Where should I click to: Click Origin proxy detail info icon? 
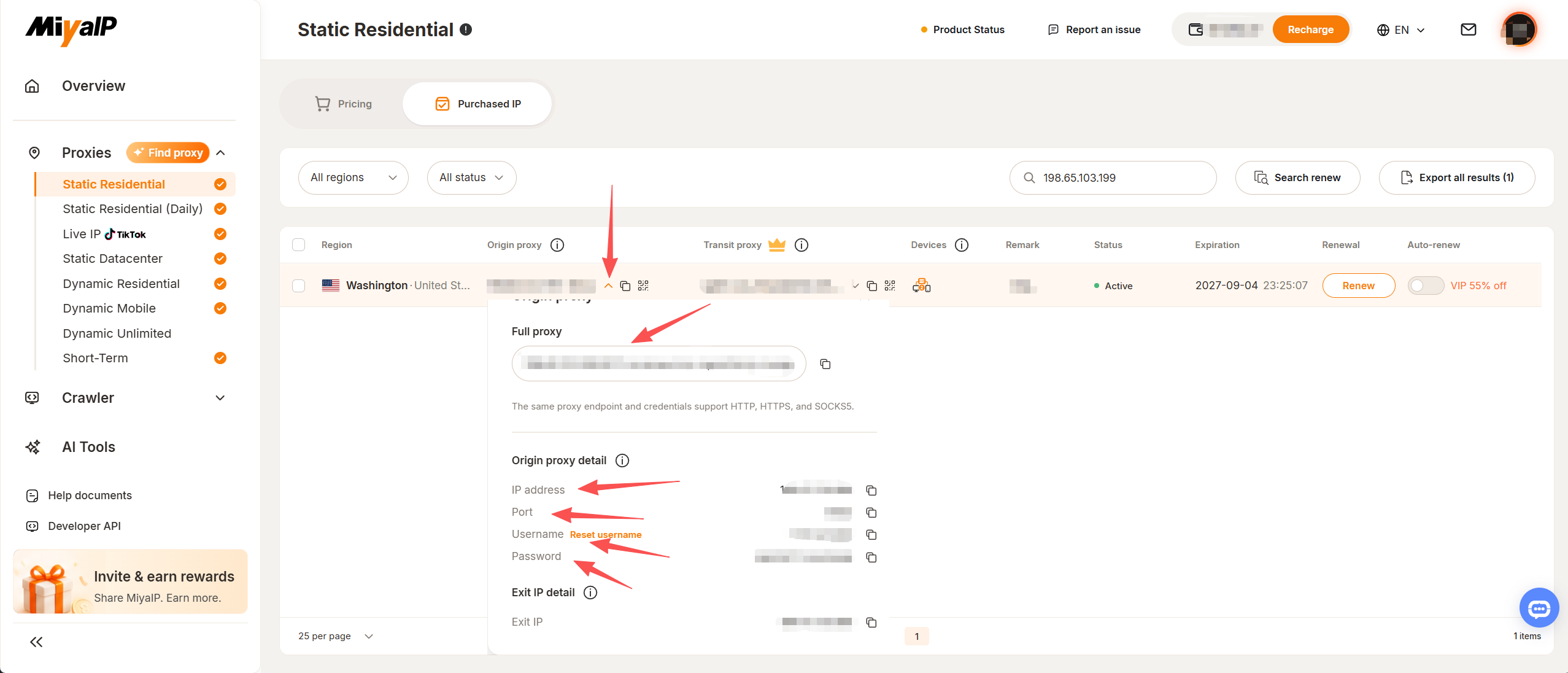(622, 461)
